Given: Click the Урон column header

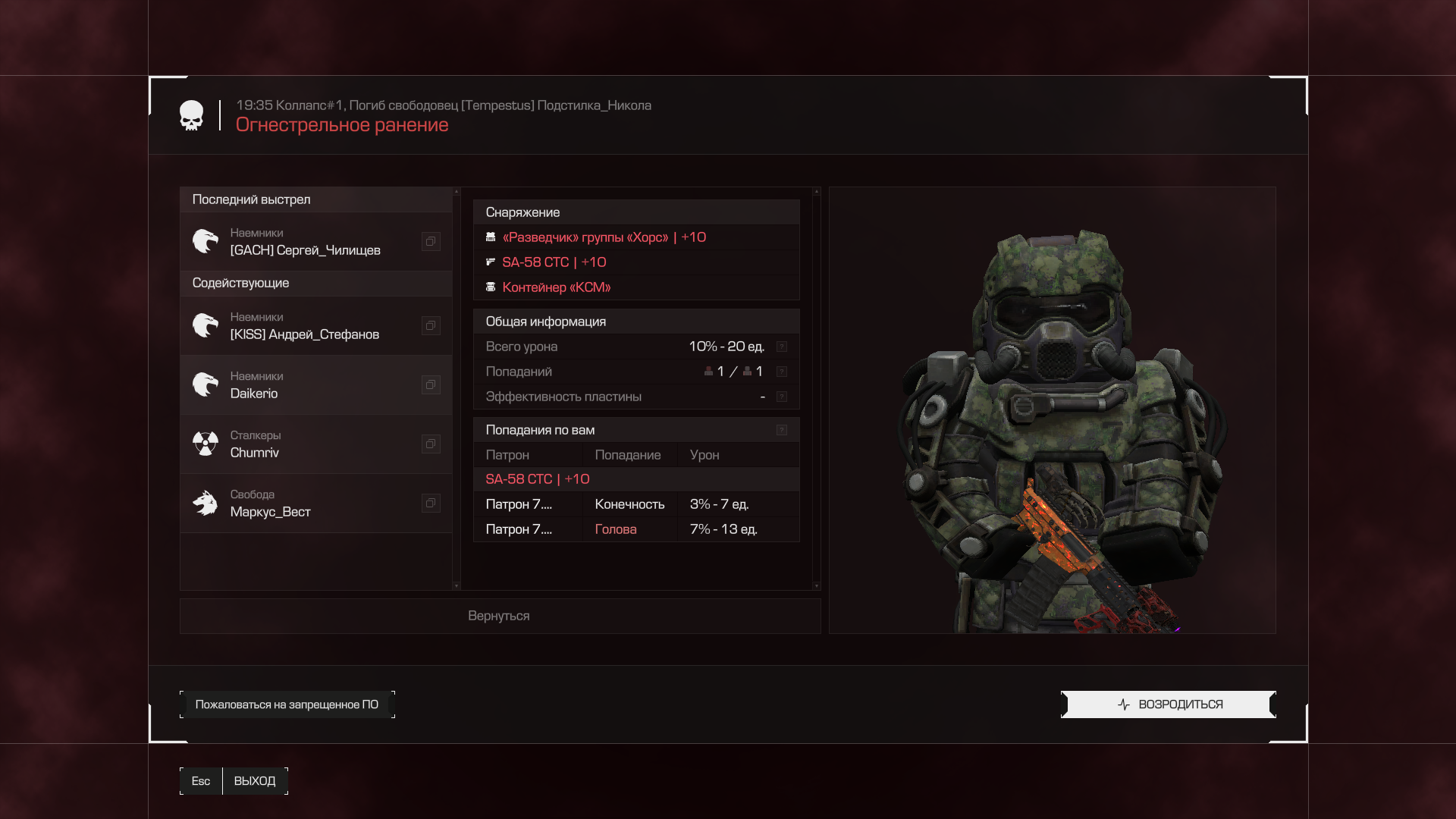Looking at the screenshot, I should pyautogui.click(x=739, y=455).
